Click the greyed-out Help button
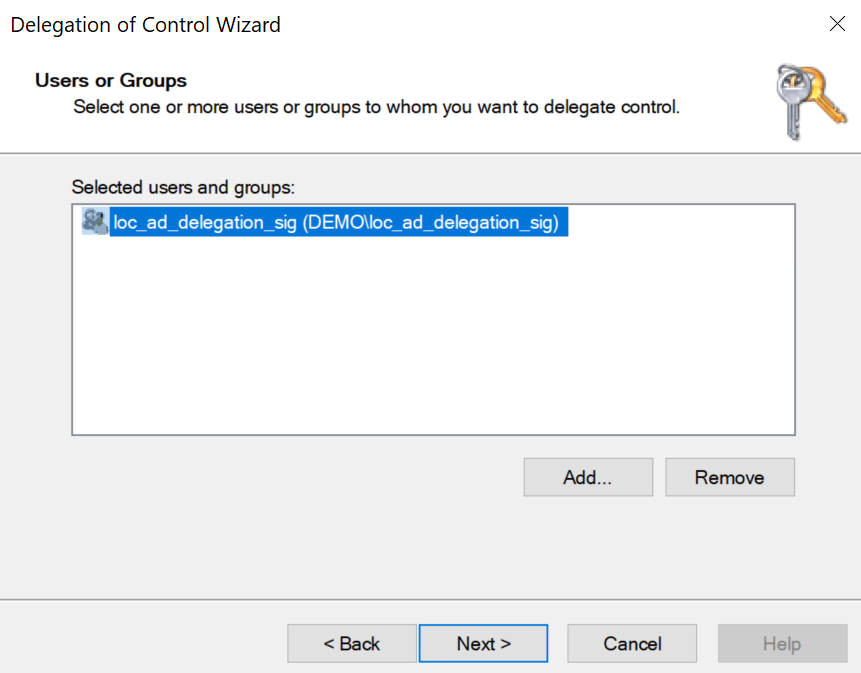The width and height of the screenshot is (861, 673). click(x=782, y=643)
